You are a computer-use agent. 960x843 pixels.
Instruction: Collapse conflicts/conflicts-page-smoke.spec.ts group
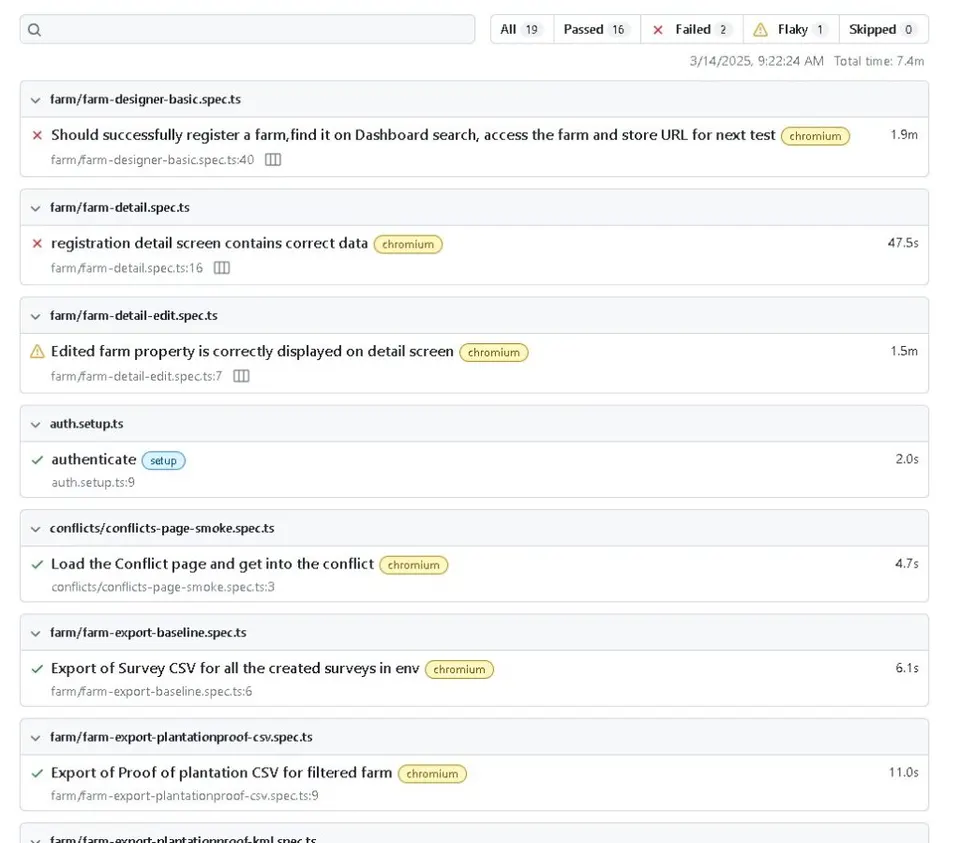pyautogui.click(x=36, y=529)
